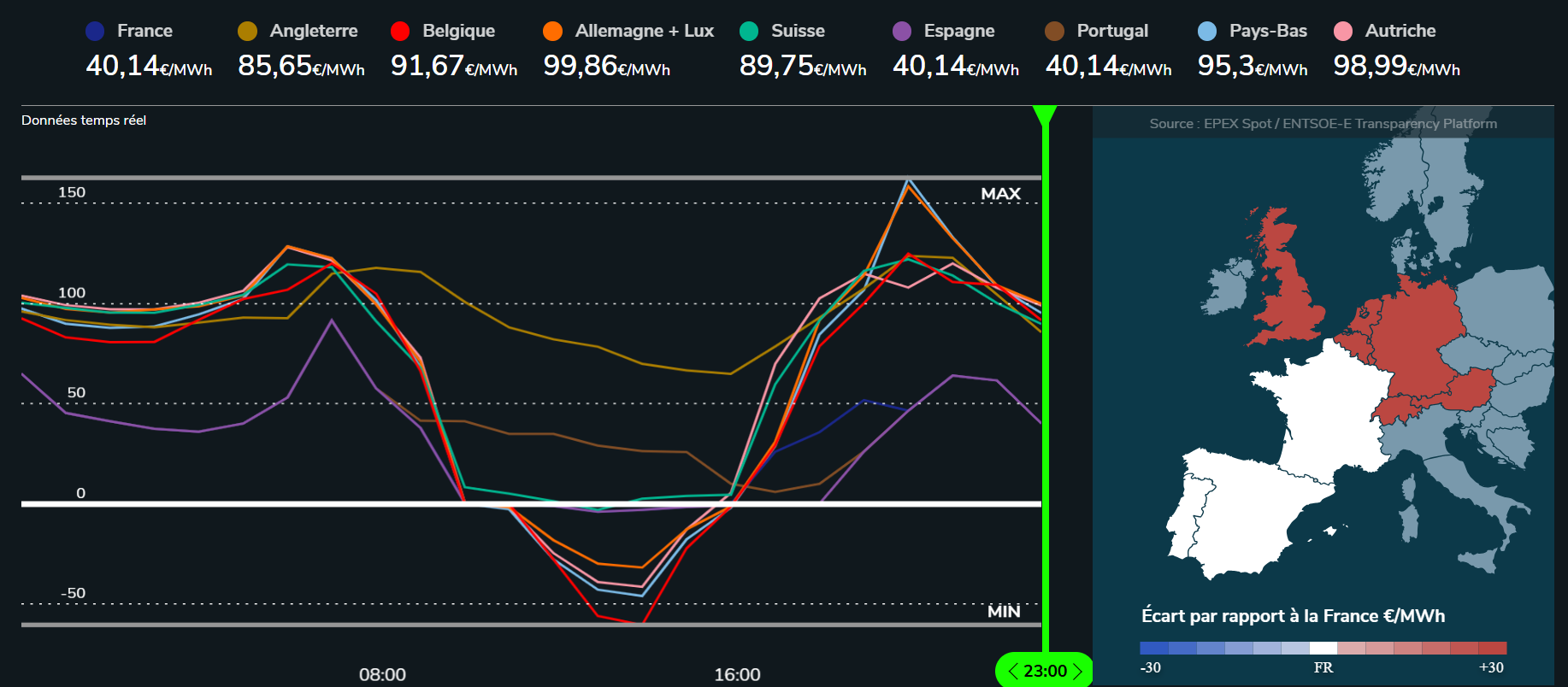Click the Portugal brown legend dot
Image resolution: width=1568 pixels, height=687 pixels.
coord(1054,31)
